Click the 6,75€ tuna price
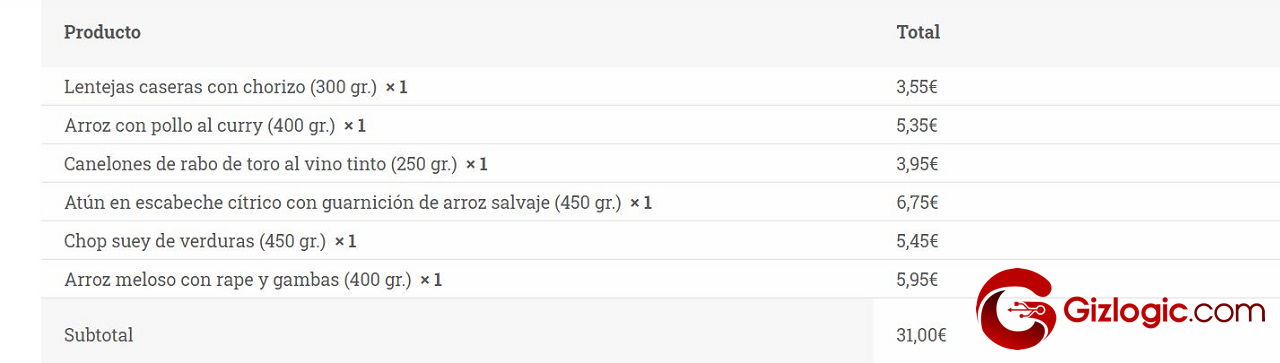The height and width of the screenshot is (363, 1280). tap(917, 203)
